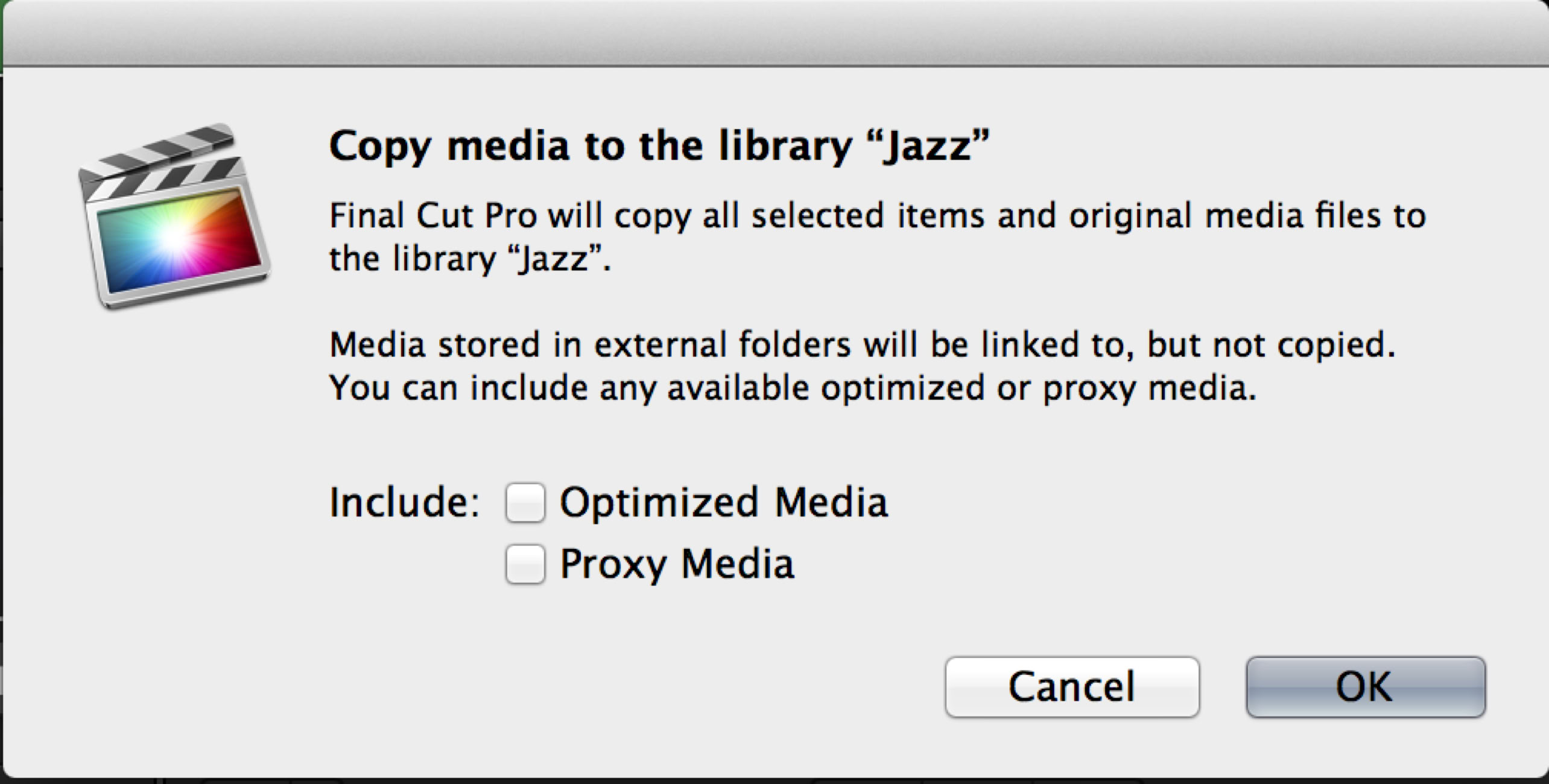Click the "the library “Jazz”." text line
The image size is (1549, 784).
tap(470, 259)
